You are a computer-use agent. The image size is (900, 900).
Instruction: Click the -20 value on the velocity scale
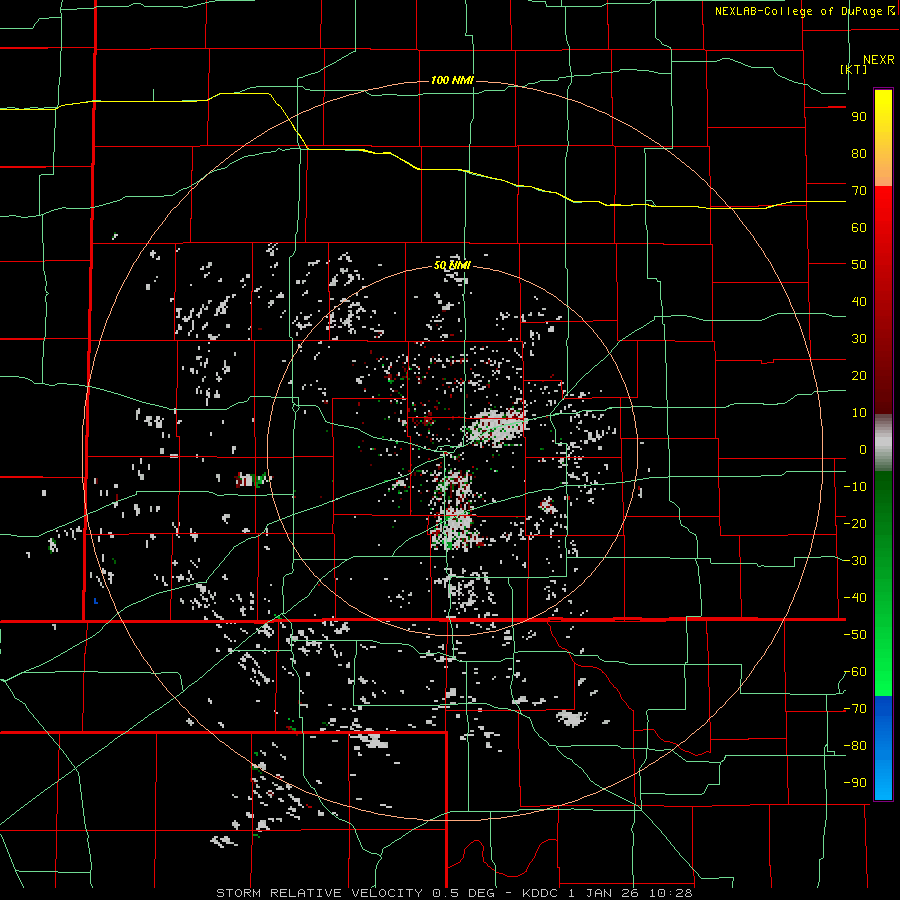tap(855, 524)
